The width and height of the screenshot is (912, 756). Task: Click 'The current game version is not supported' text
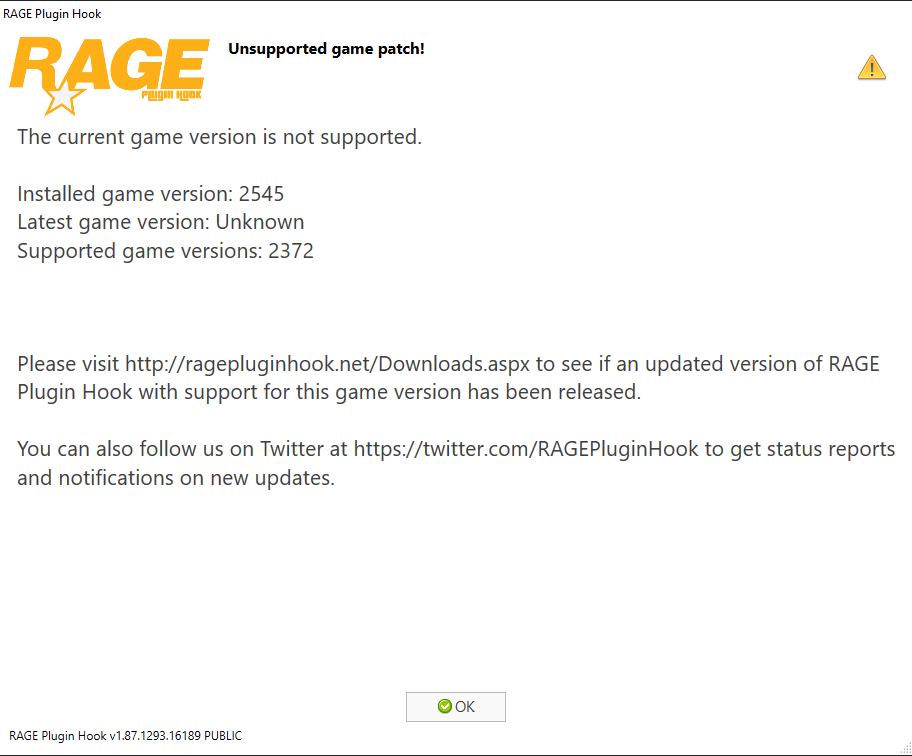tap(220, 137)
